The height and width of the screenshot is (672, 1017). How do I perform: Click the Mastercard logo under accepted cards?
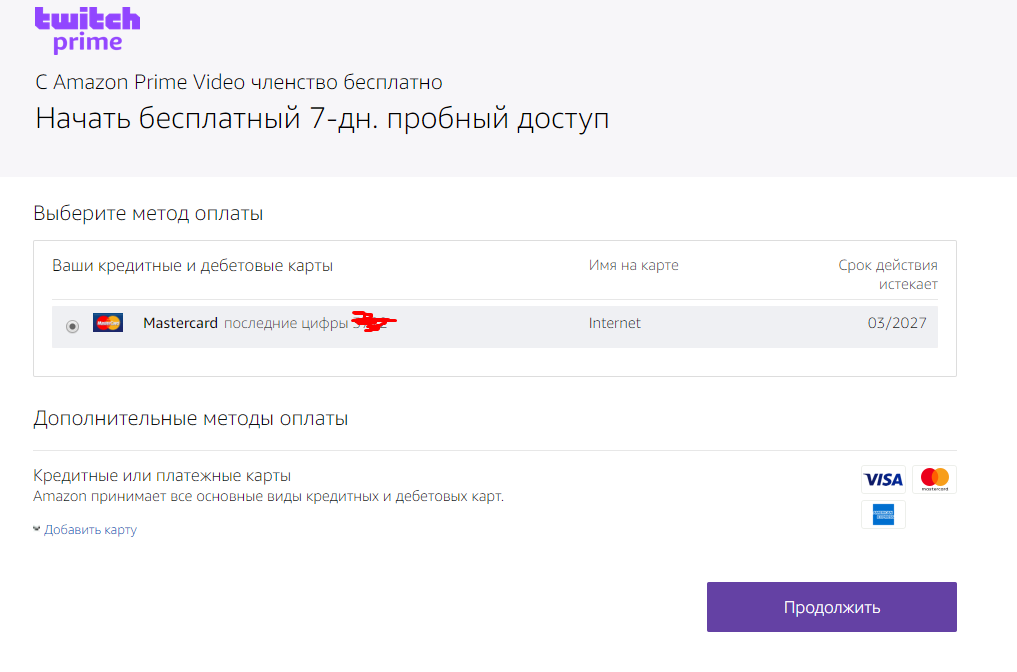[935, 479]
